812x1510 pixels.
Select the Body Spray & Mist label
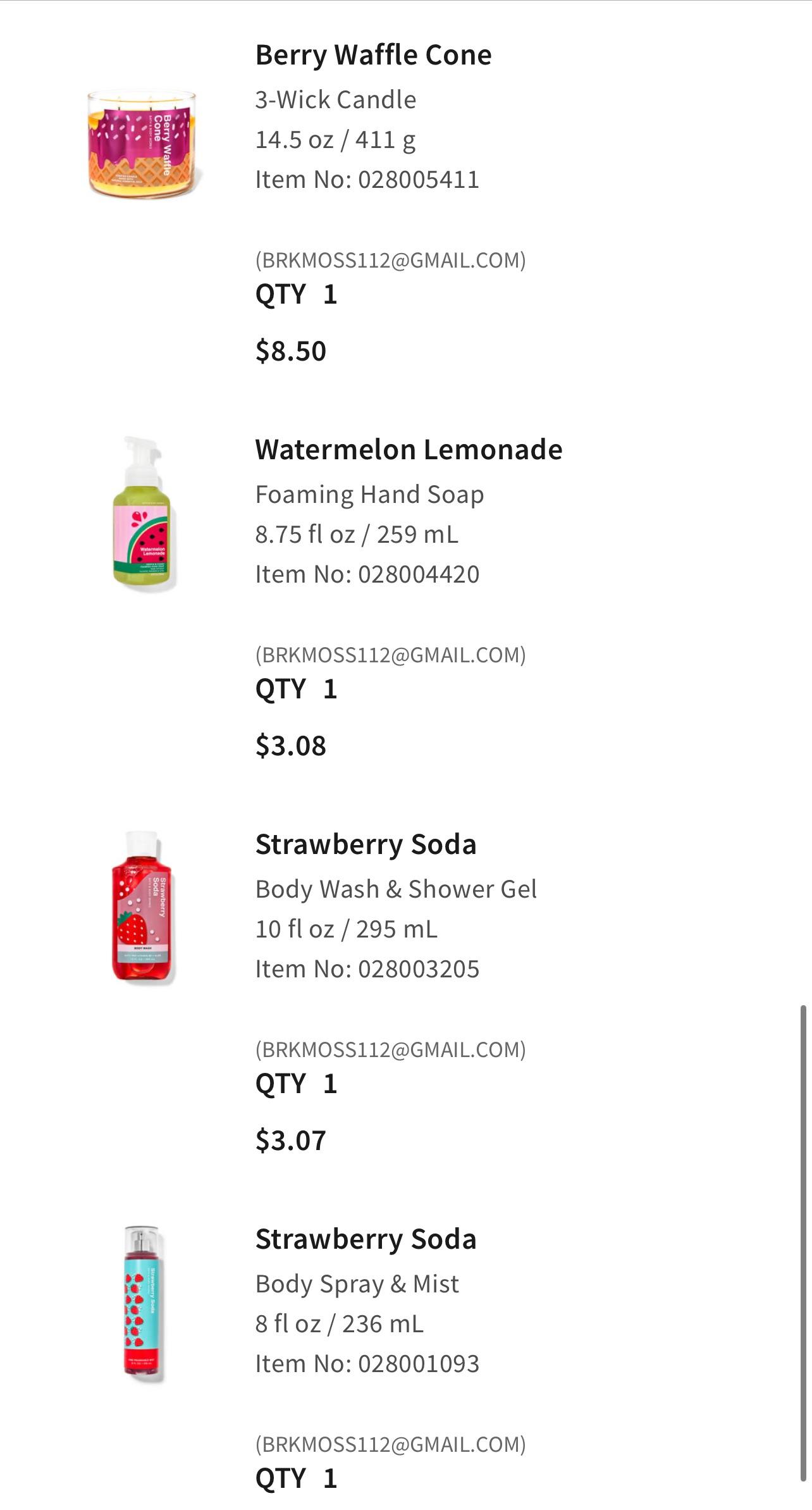point(357,1284)
